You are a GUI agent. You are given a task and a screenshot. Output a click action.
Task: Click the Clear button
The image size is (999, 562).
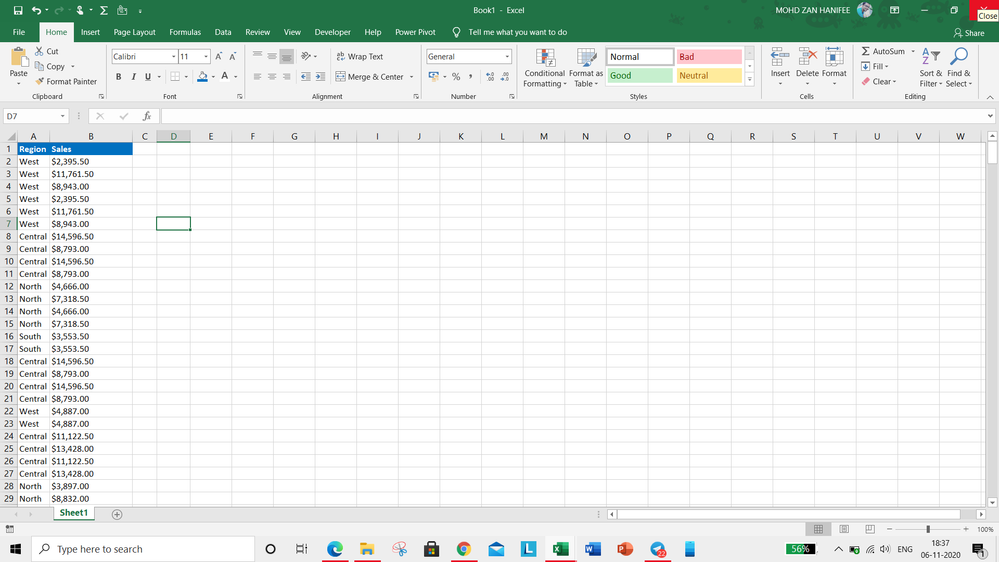pyautogui.click(x=879, y=82)
